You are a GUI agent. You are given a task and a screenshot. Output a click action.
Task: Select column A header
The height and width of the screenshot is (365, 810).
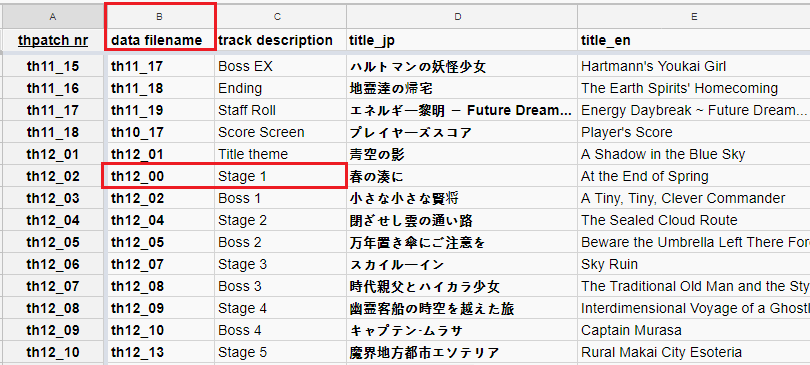[x=52, y=17]
